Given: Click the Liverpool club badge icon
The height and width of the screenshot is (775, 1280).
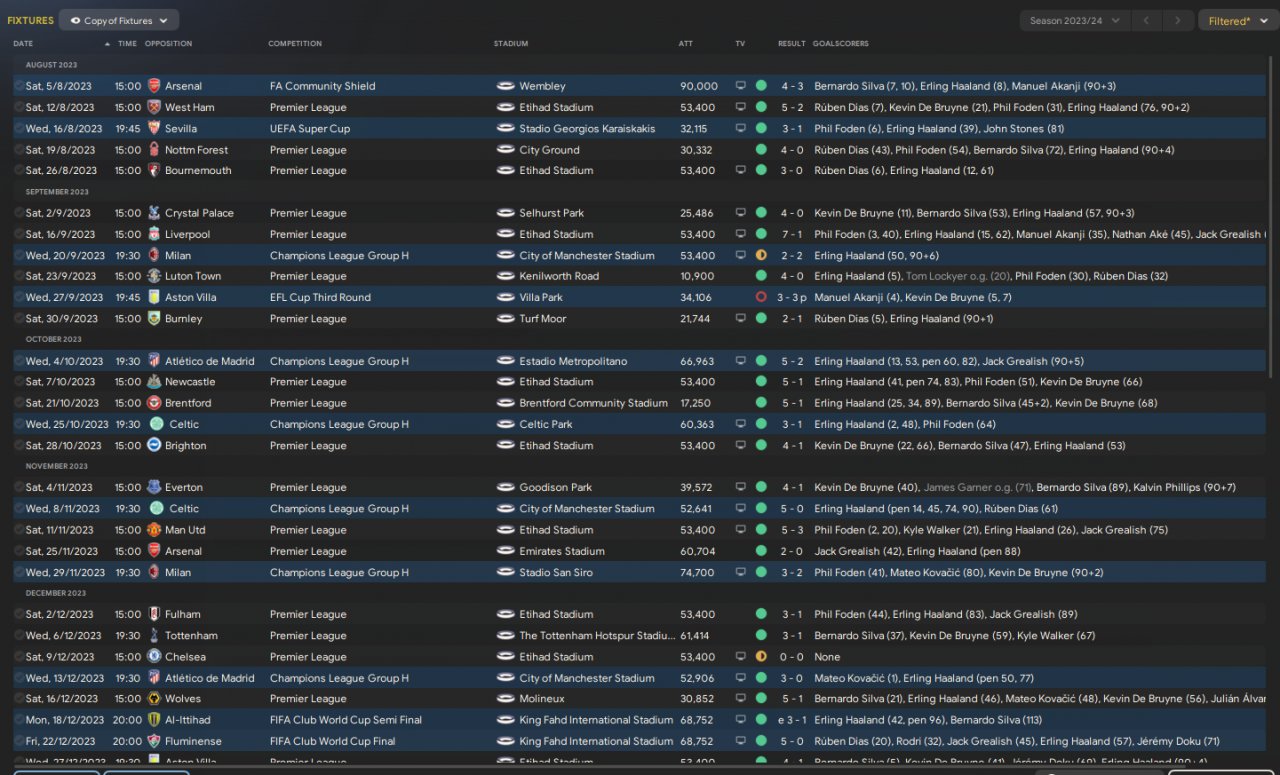Looking at the screenshot, I should click(x=154, y=234).
